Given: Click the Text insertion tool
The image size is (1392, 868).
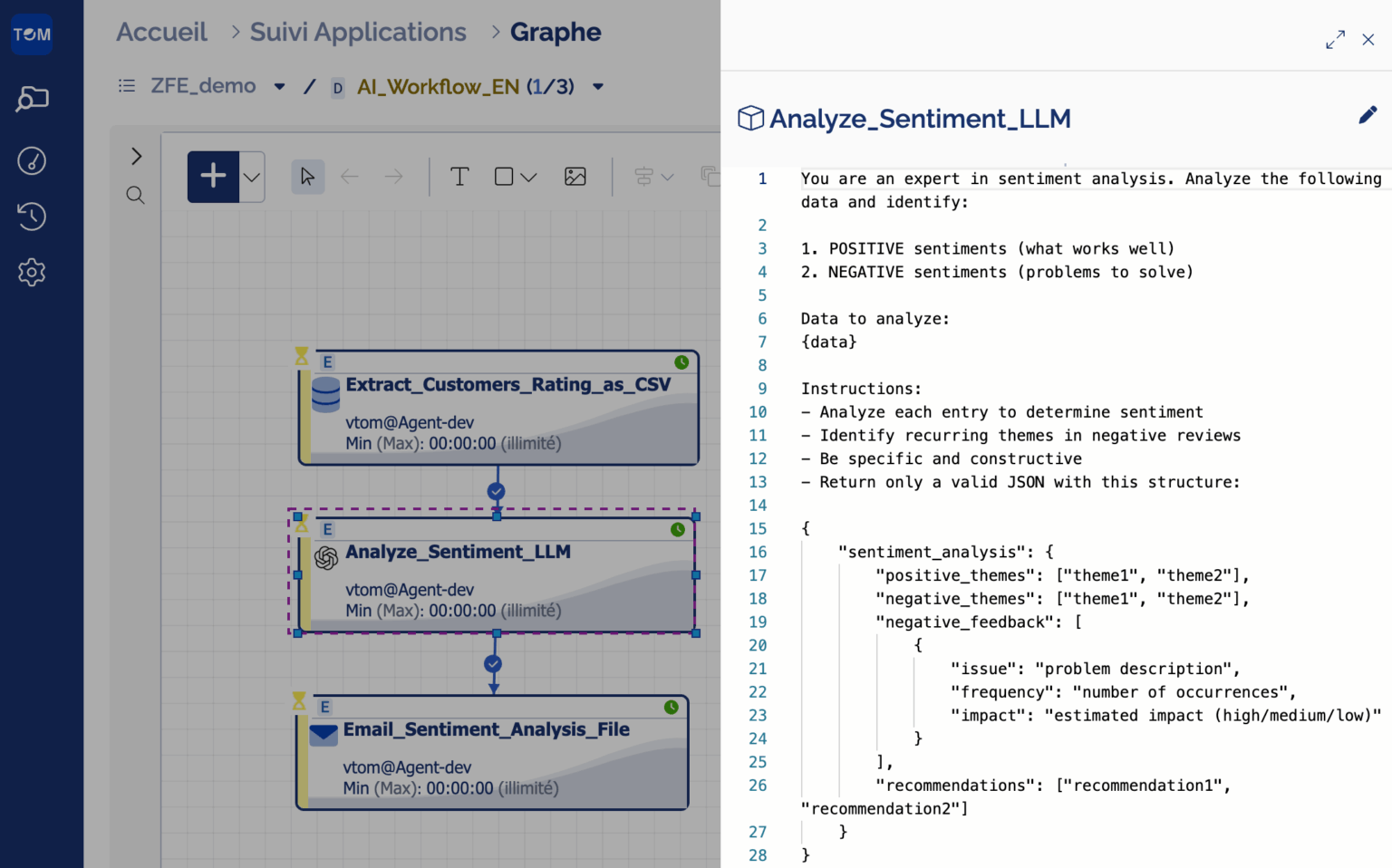Looking at the screenshot, I should pyautogui.click(x=459, y=177).
